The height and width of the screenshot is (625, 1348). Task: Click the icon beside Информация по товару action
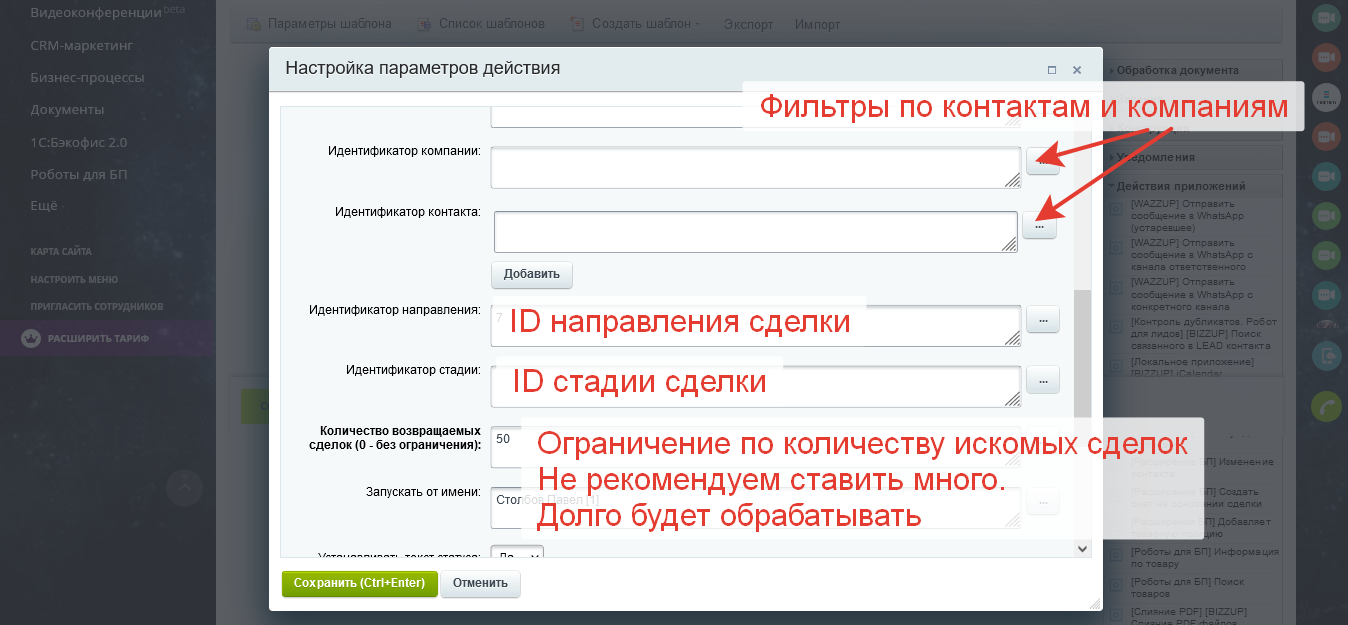(x=1117, y=557)
